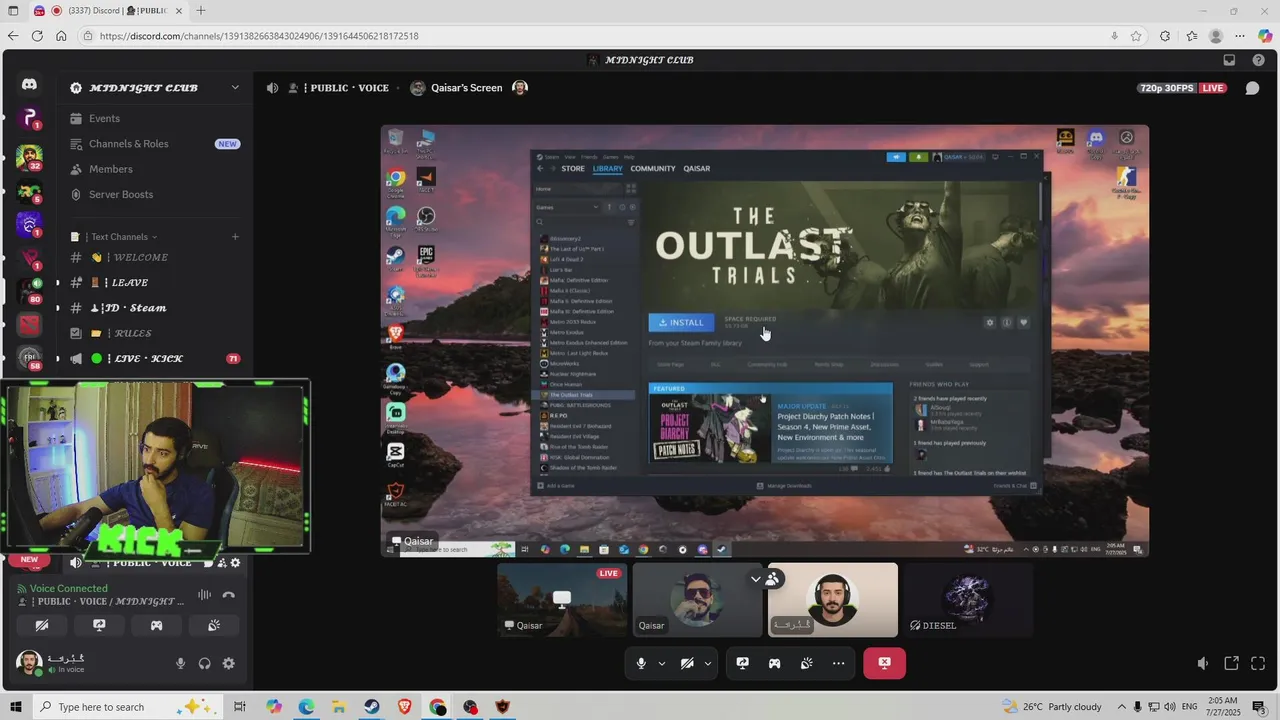1280x720 pixels.
Task: Open the Discord inbox icon in title bar
Action: tap(1229, 60)
